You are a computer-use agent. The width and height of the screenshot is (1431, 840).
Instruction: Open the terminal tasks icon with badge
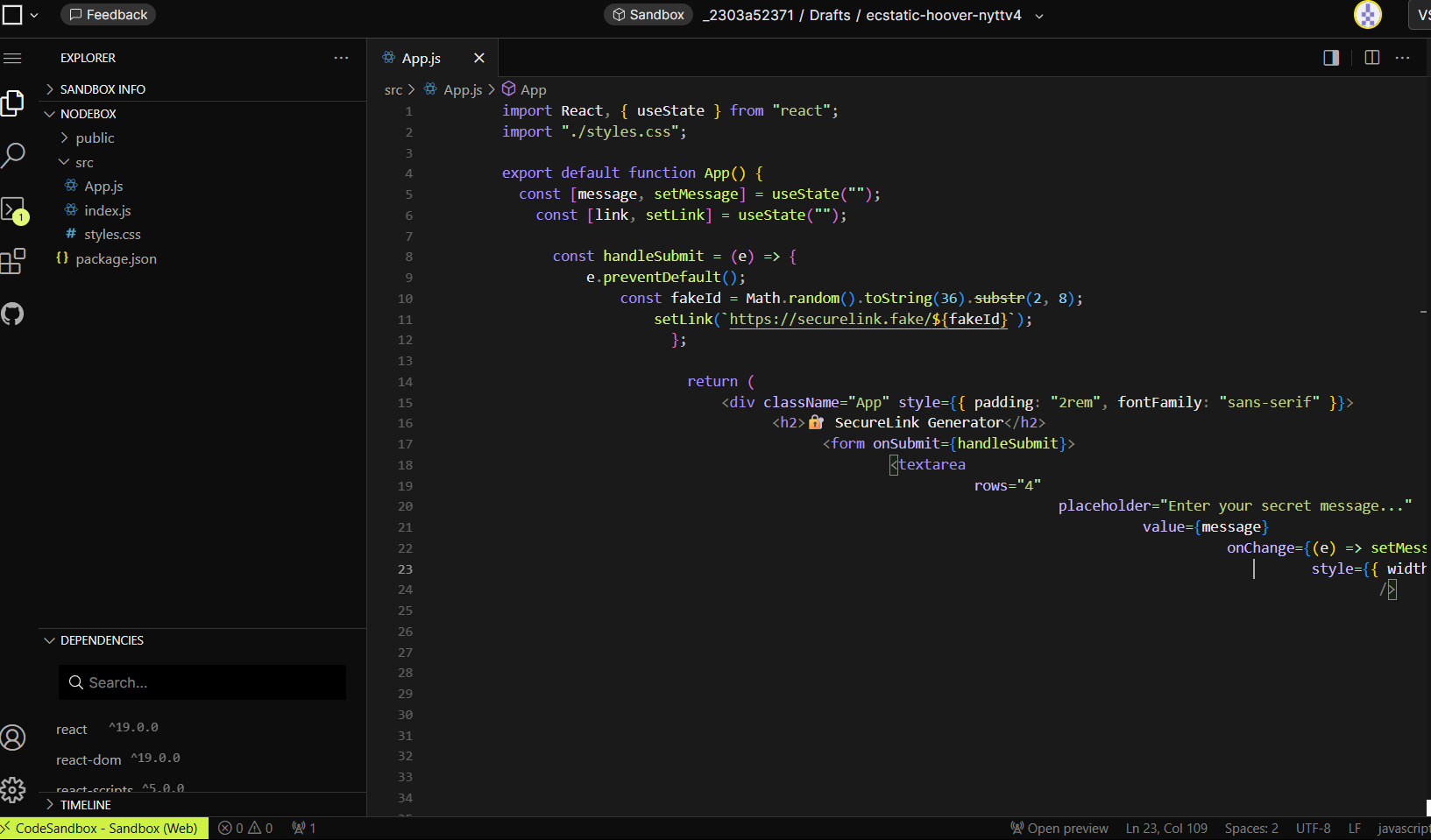13,210
